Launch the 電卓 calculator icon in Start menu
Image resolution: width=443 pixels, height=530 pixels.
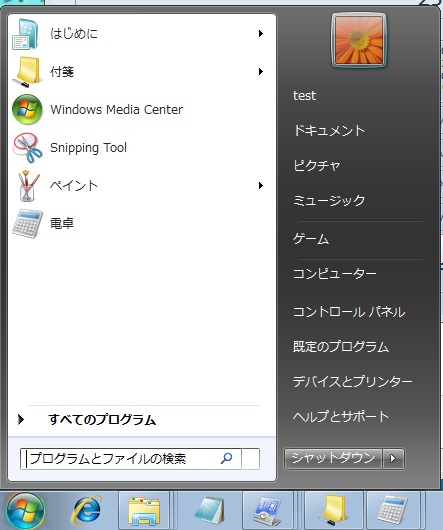click(x=27, y=223)
